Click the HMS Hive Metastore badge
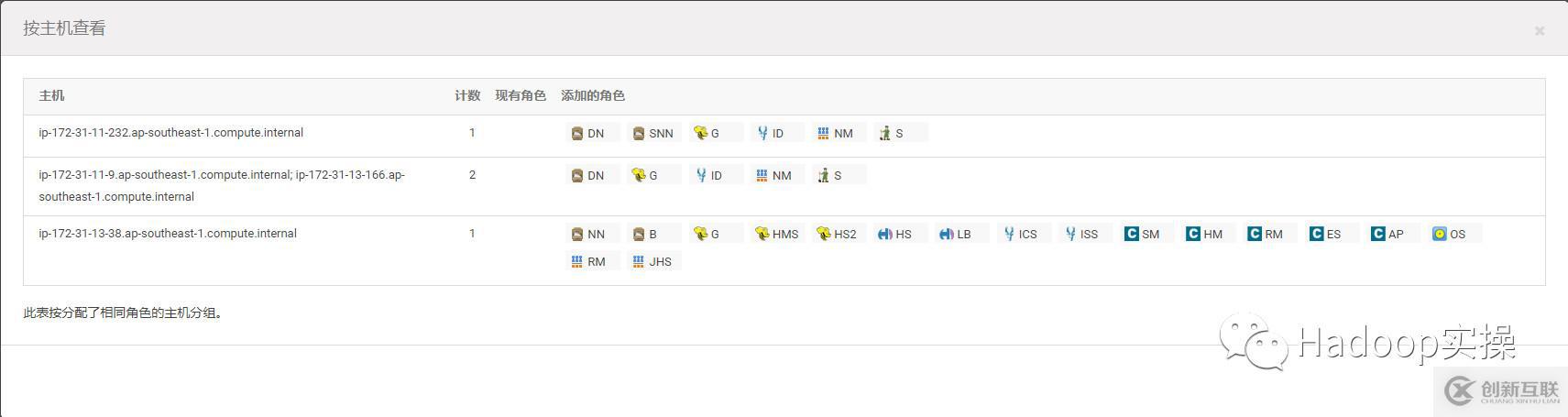 (776, 235)
